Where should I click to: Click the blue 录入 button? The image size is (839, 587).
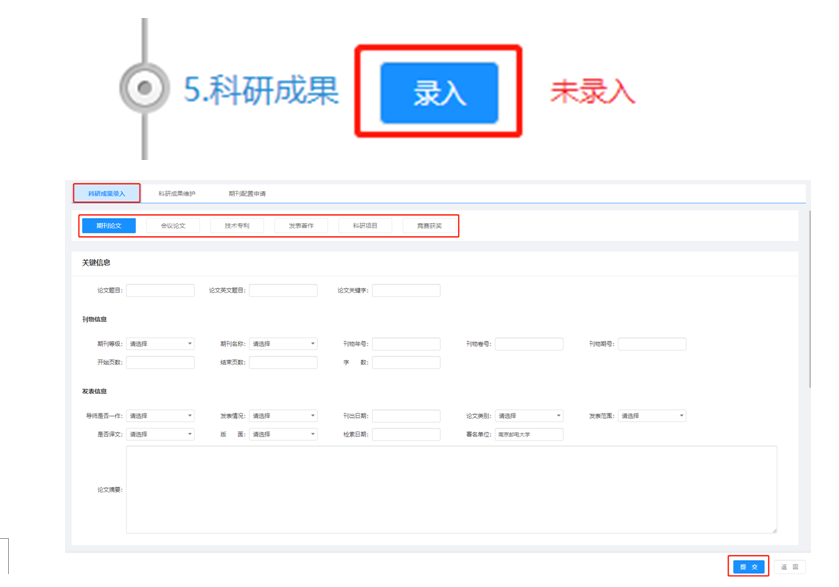pyautogui.click(x=439, y=93)
